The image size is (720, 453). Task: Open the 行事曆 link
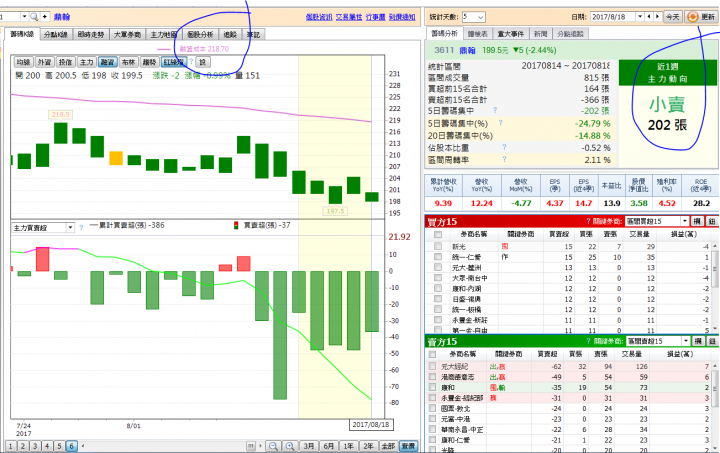(376, 17)
